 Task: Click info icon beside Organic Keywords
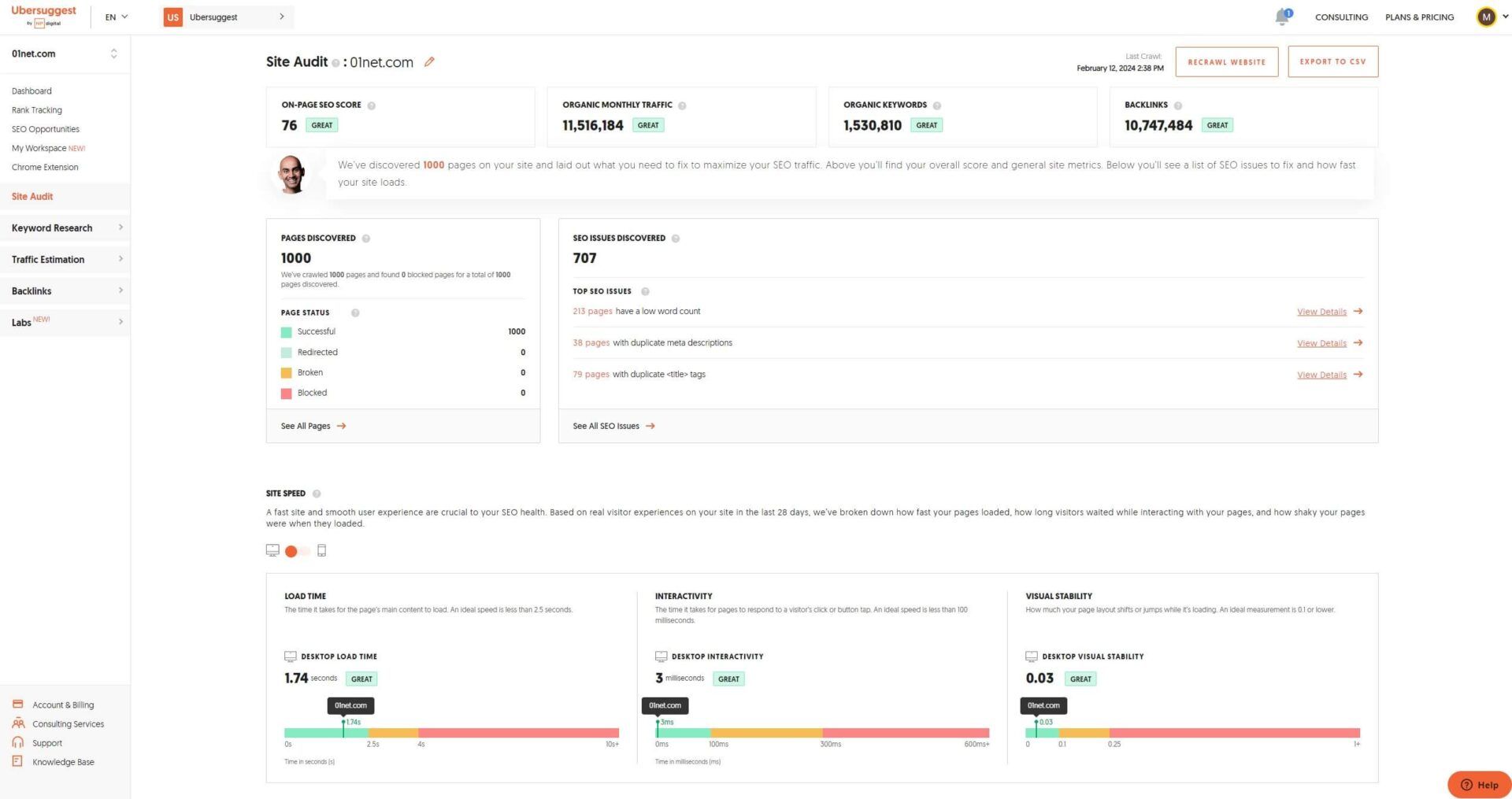tap(937, 105)
